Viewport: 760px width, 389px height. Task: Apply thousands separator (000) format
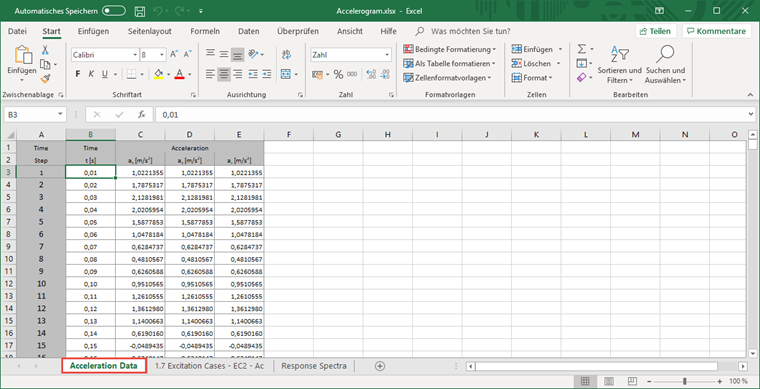(352, 74)
